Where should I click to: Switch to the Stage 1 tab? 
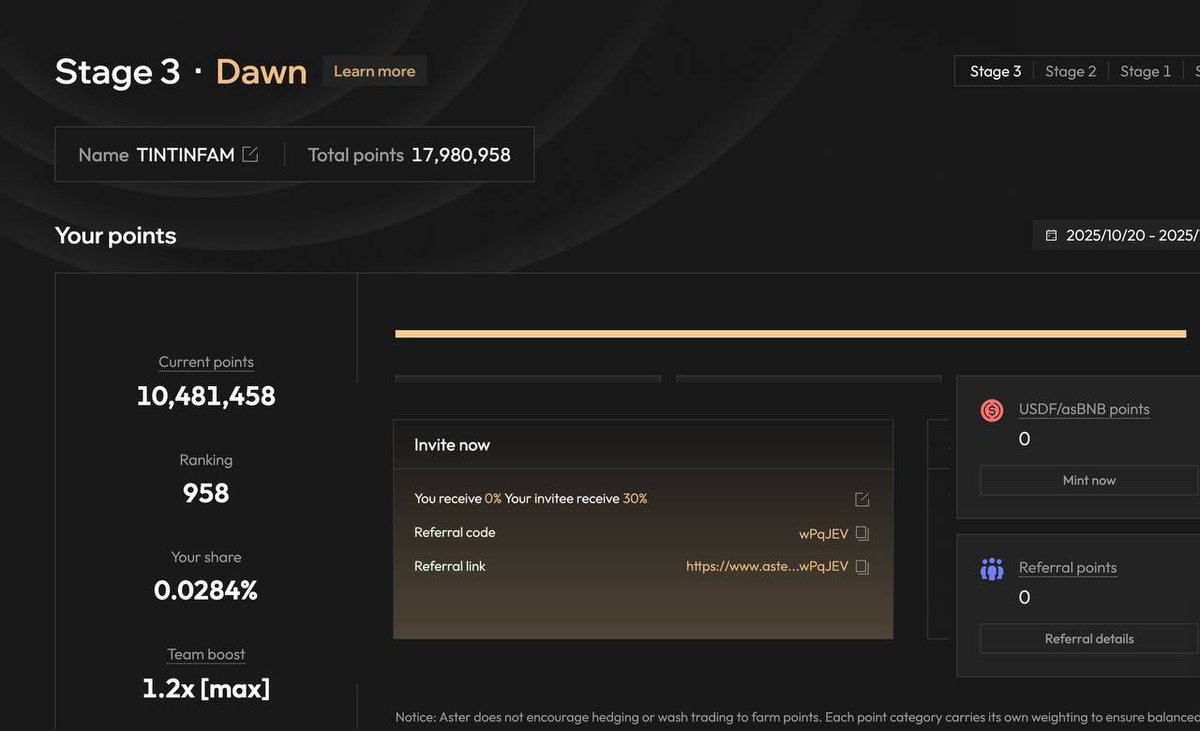point(1146,71)
